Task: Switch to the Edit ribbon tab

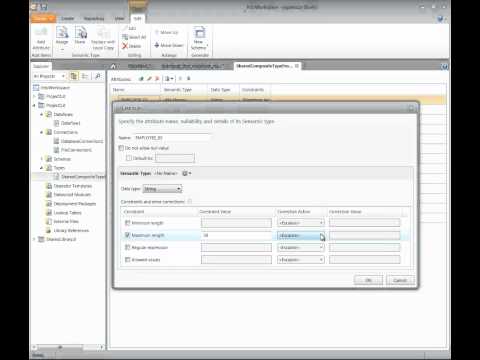Action: point(137,19)
